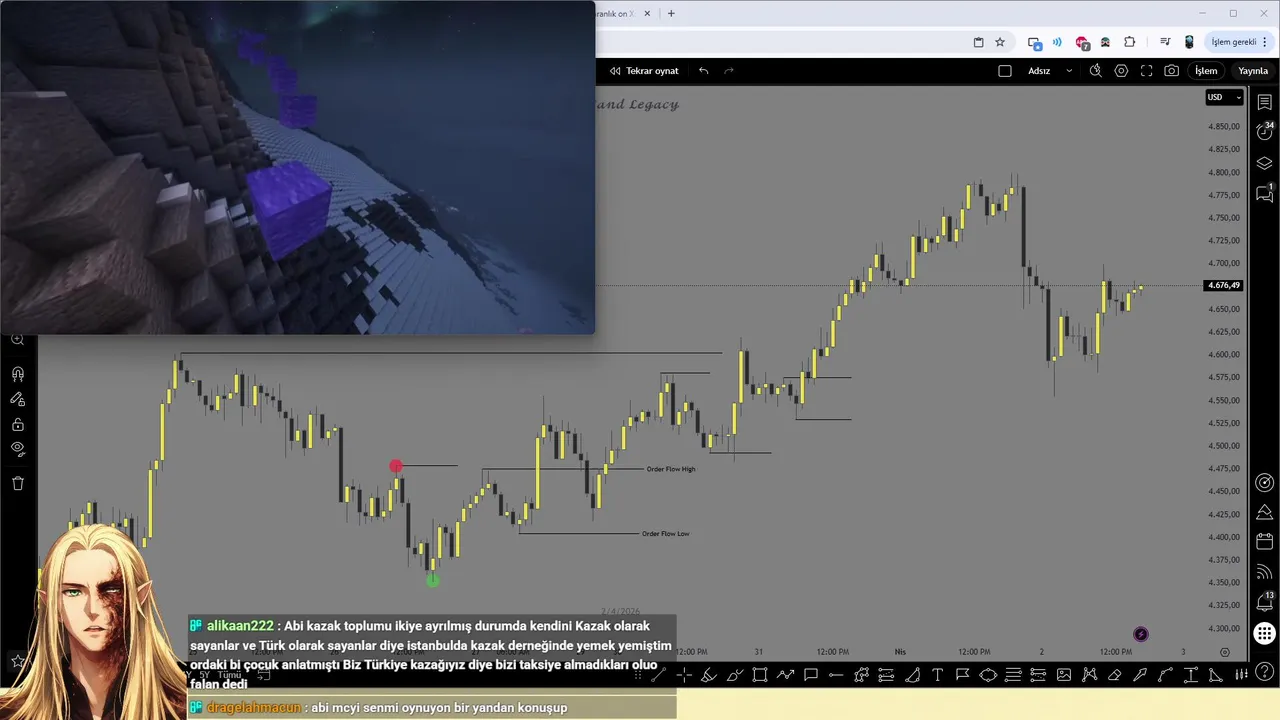This screenshot has height=720, width=1280.
Task: Click the İşlem button
Action: click(x=1207, y=71)
